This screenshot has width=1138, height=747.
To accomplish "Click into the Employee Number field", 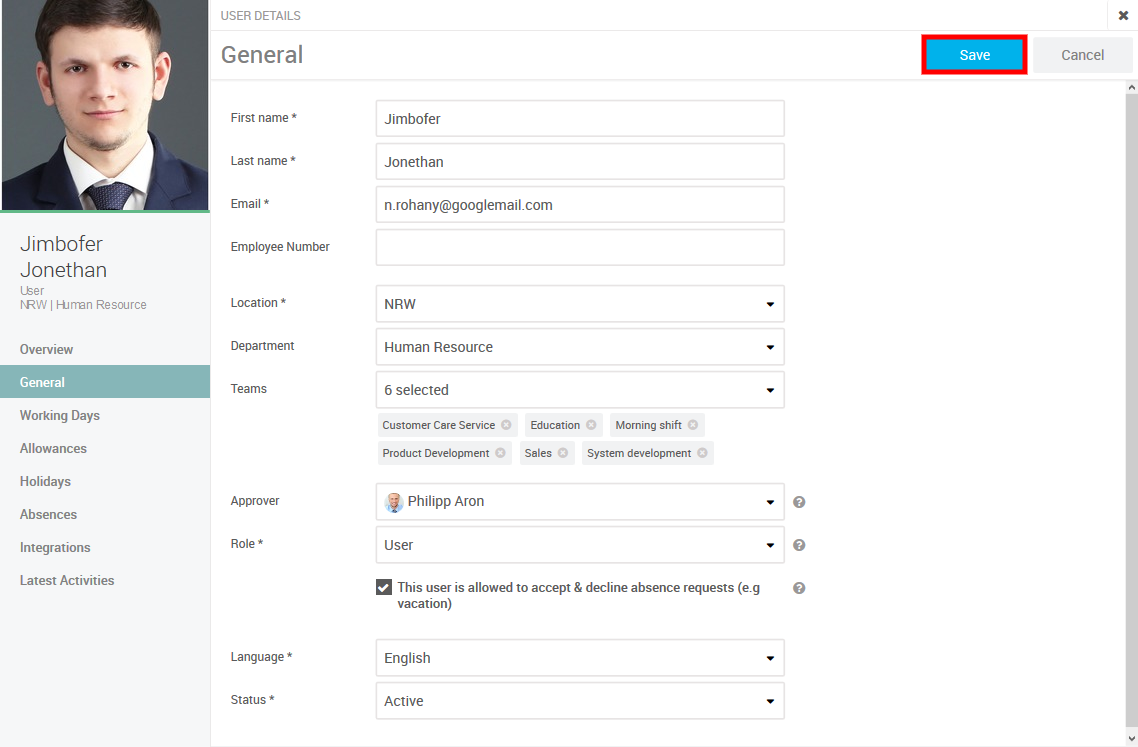I will coord(579,247).
